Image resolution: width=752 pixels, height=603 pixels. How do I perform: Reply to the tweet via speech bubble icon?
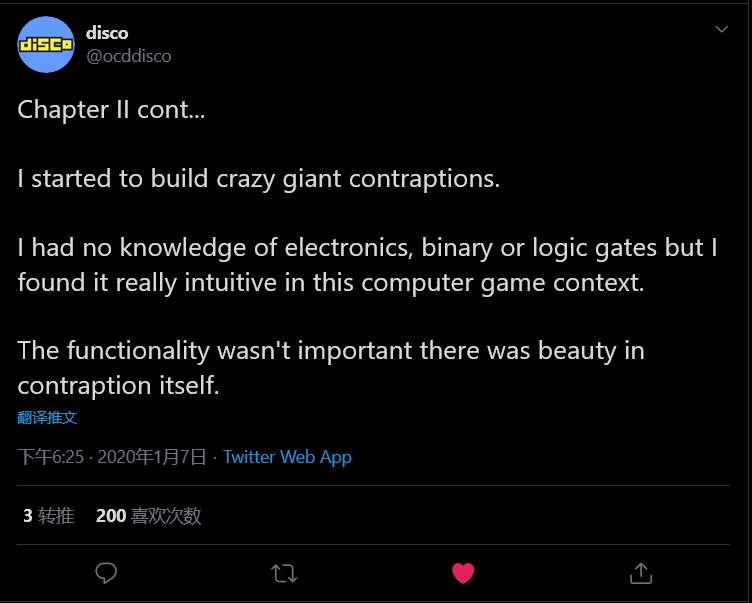coord(106,572)
